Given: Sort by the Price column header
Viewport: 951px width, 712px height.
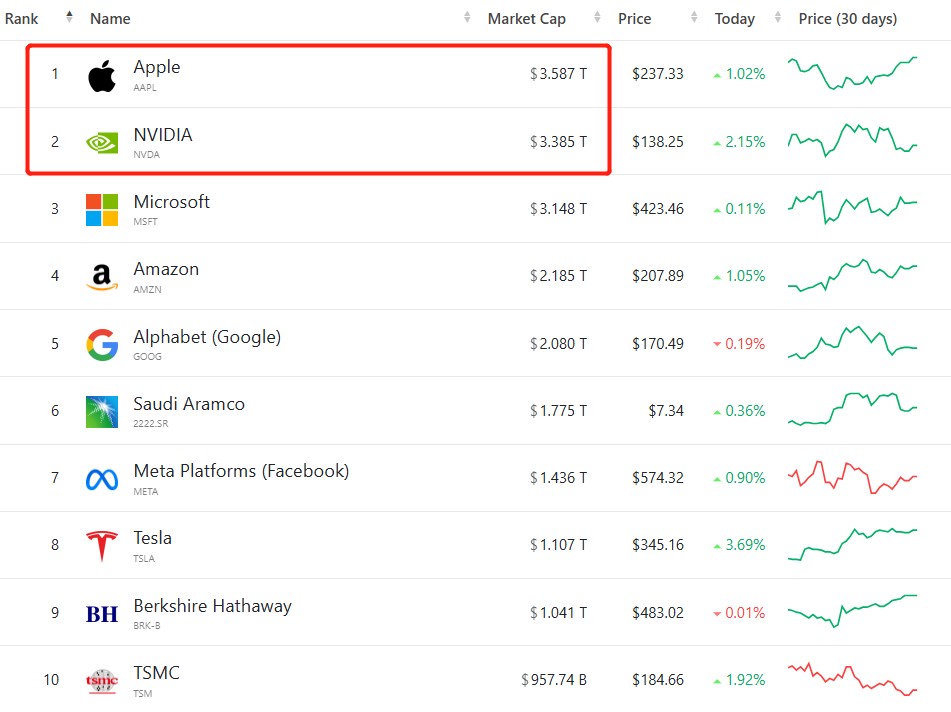Looking at the screenshot, I should [634, 19].
